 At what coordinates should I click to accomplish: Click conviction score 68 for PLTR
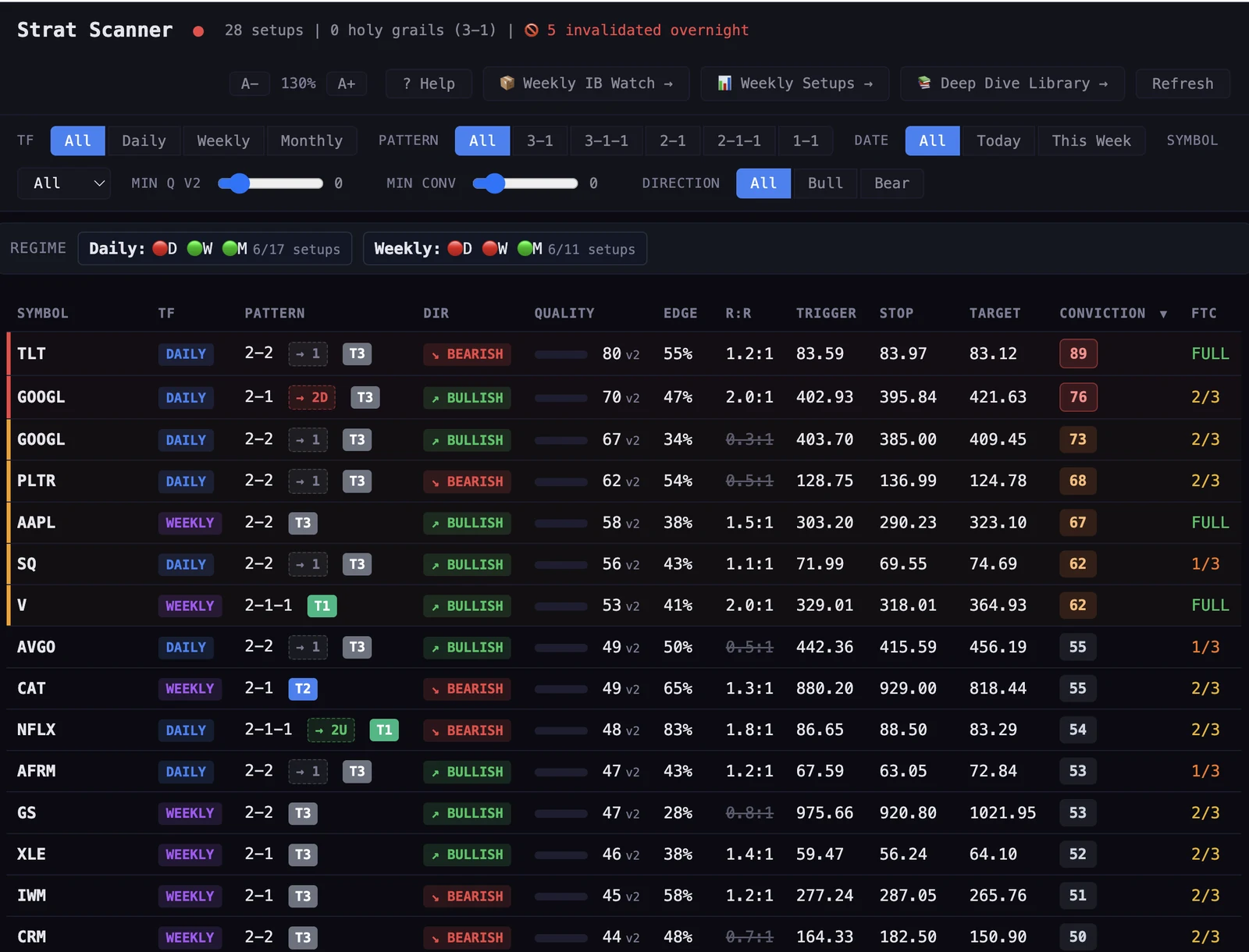pyautogui.click(x=1078, y=481)
